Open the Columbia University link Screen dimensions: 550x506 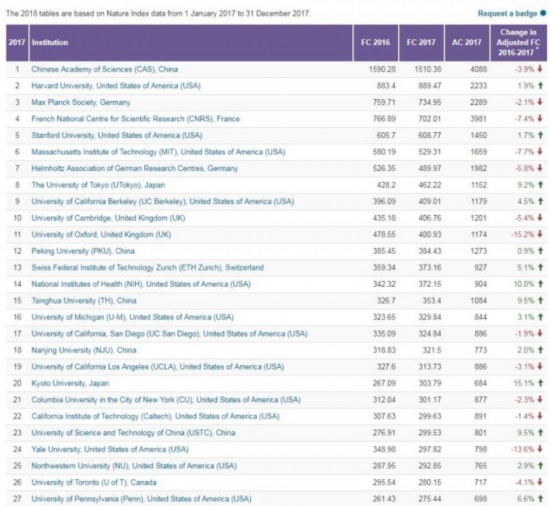166,400
